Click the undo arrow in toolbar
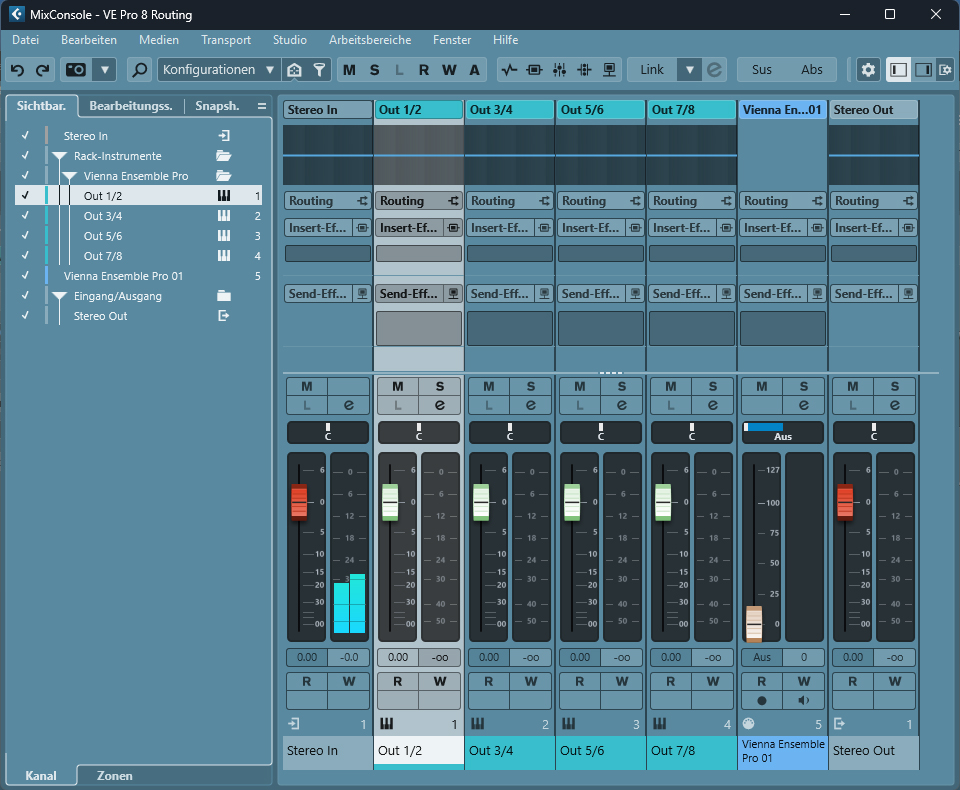The image size is (960, 790). coord(18,70)
